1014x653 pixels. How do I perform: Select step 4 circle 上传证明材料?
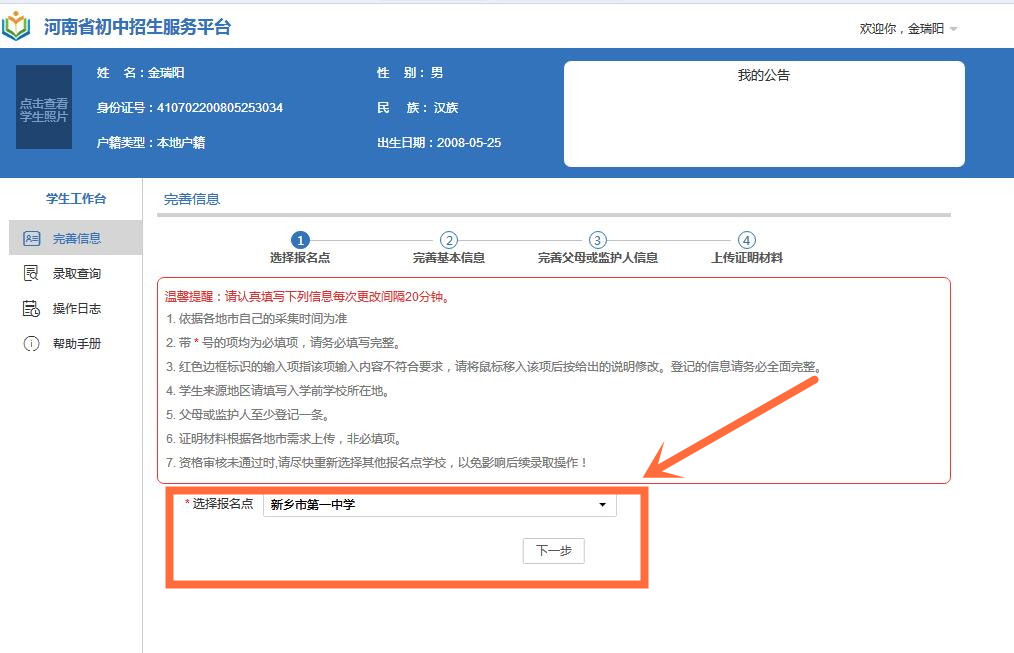(746, 240)
